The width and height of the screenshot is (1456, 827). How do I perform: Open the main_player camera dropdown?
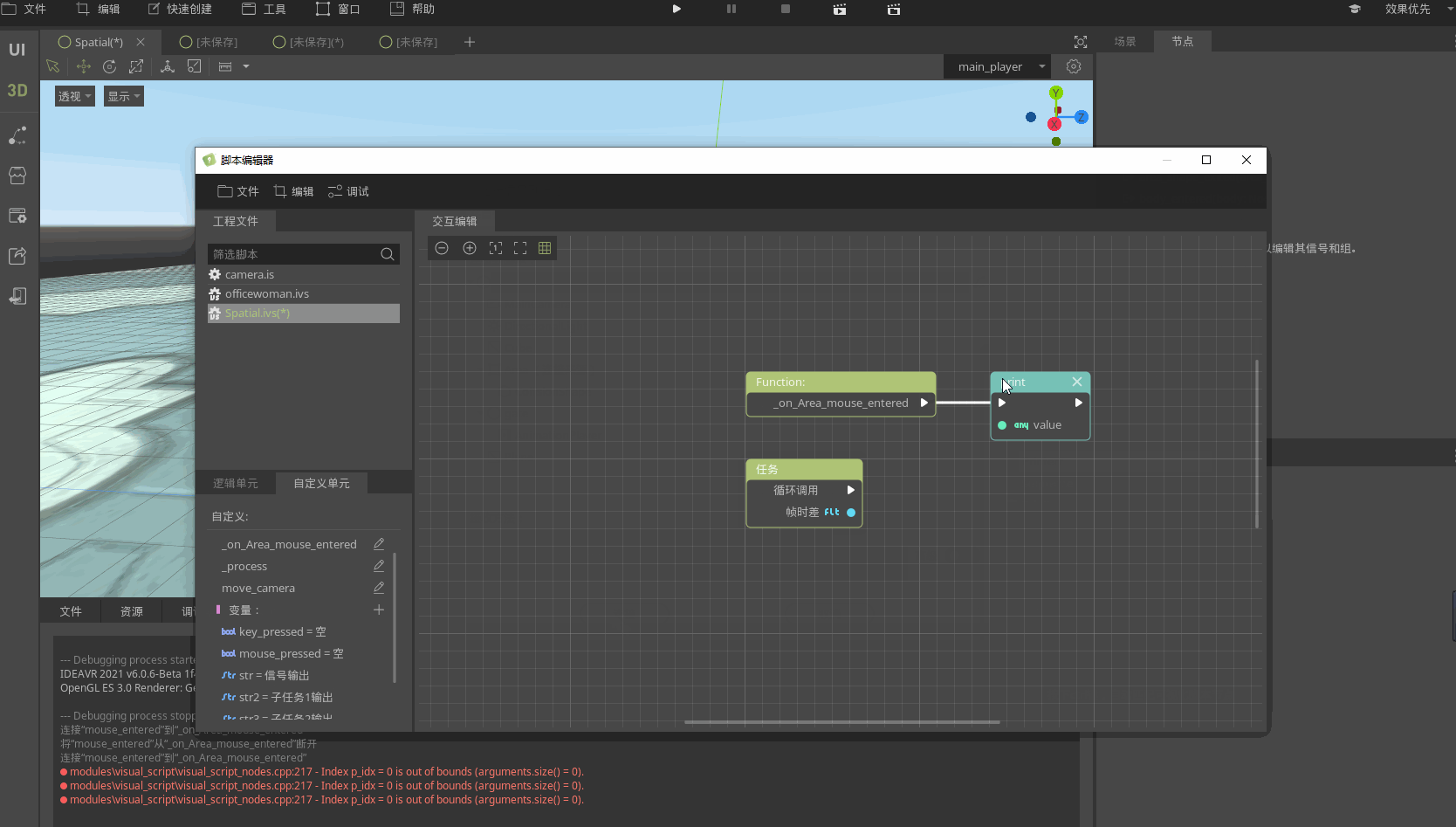click(x=999, y=66)
